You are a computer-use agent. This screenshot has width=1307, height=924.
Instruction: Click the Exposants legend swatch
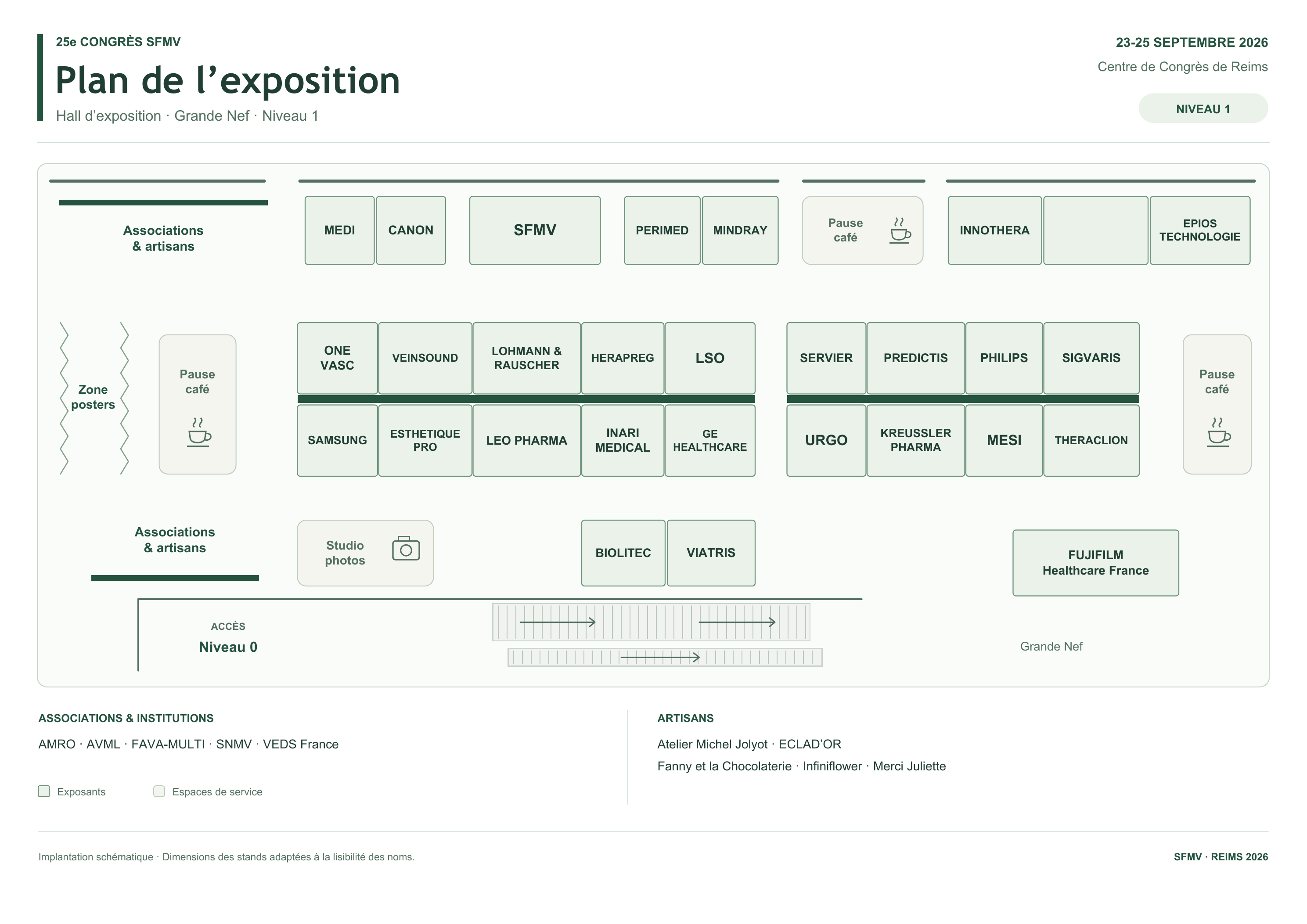tap(44, 791)
